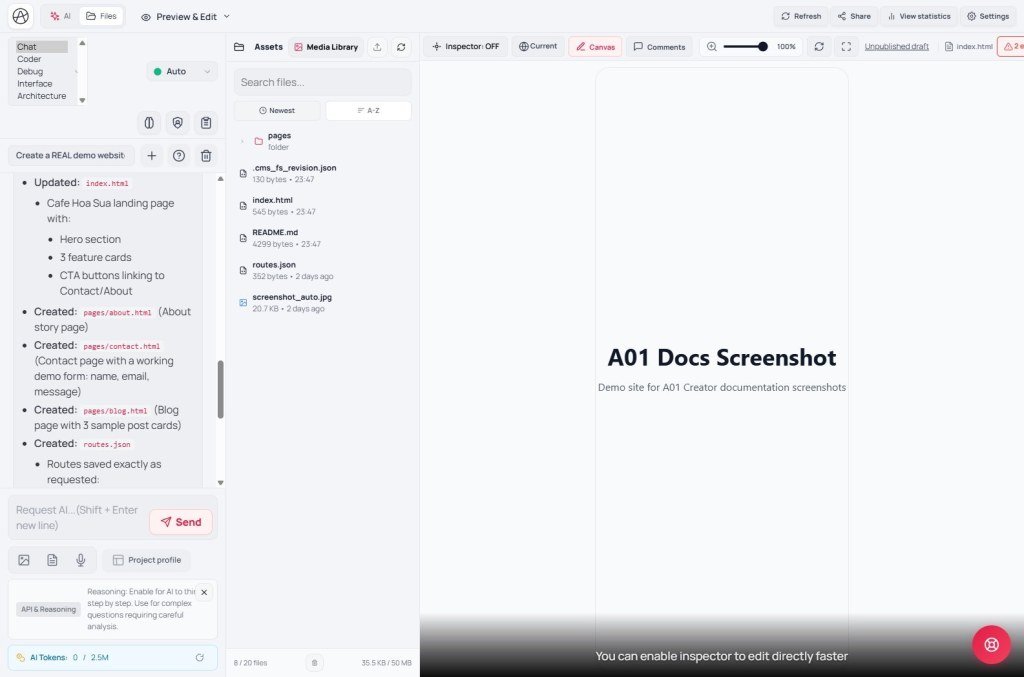This screenshot has height=677, width=1024.
Task: Click the assets reload icon
Action: coord(401,47)
